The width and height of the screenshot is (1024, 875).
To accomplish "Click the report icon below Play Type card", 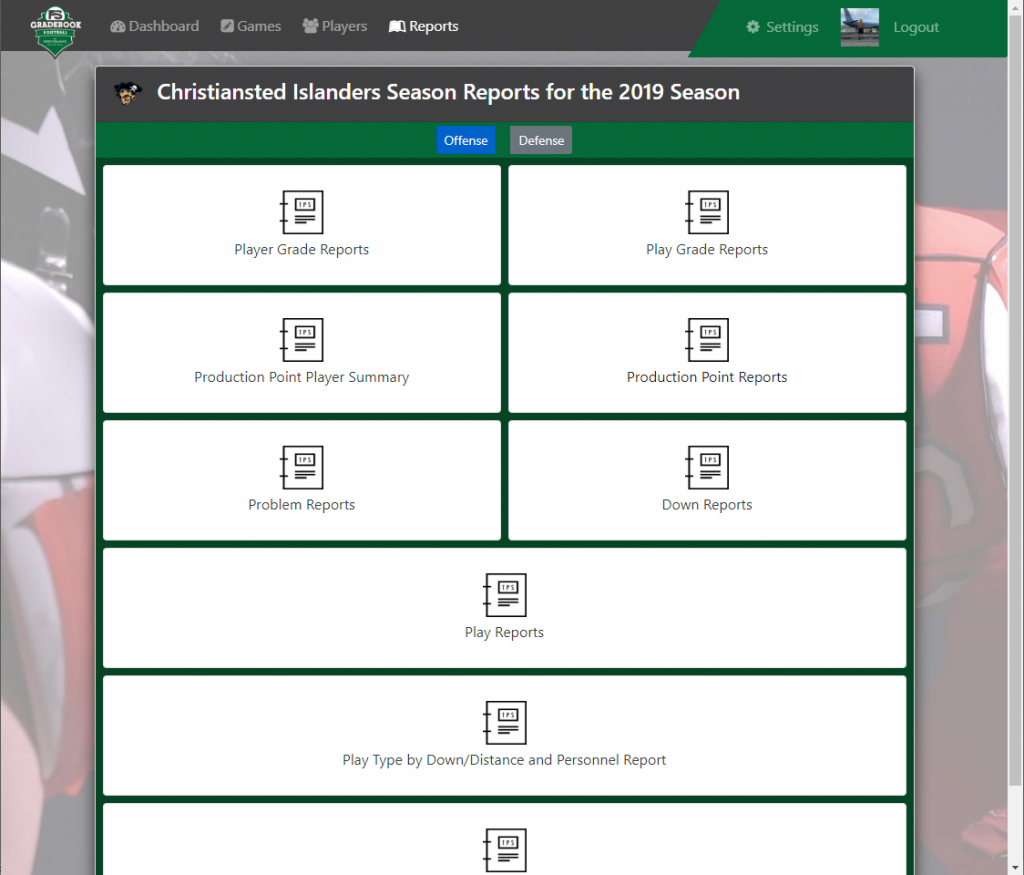I will tap(504, 850).
